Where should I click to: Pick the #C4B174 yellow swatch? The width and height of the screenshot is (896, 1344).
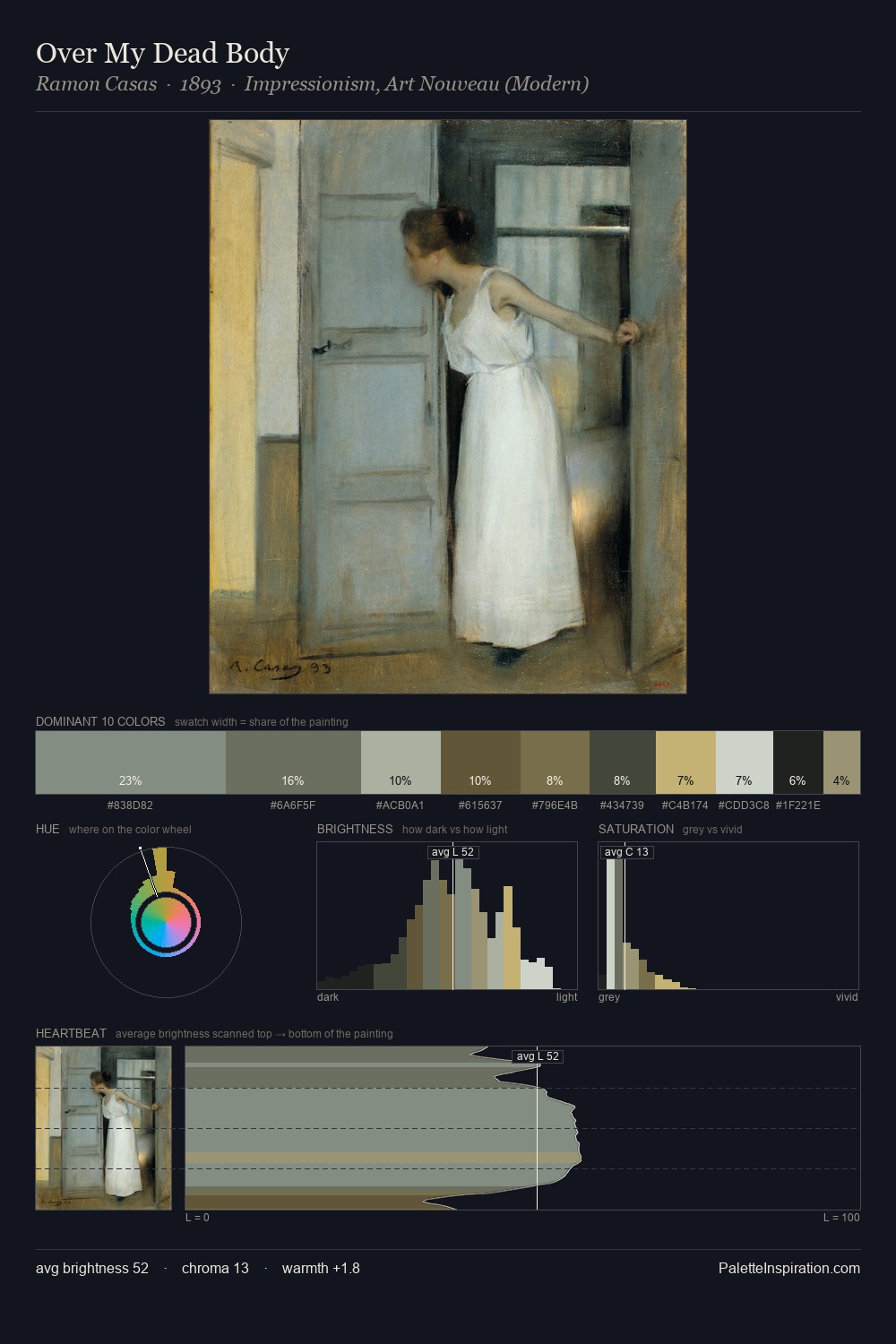(685, 762)
